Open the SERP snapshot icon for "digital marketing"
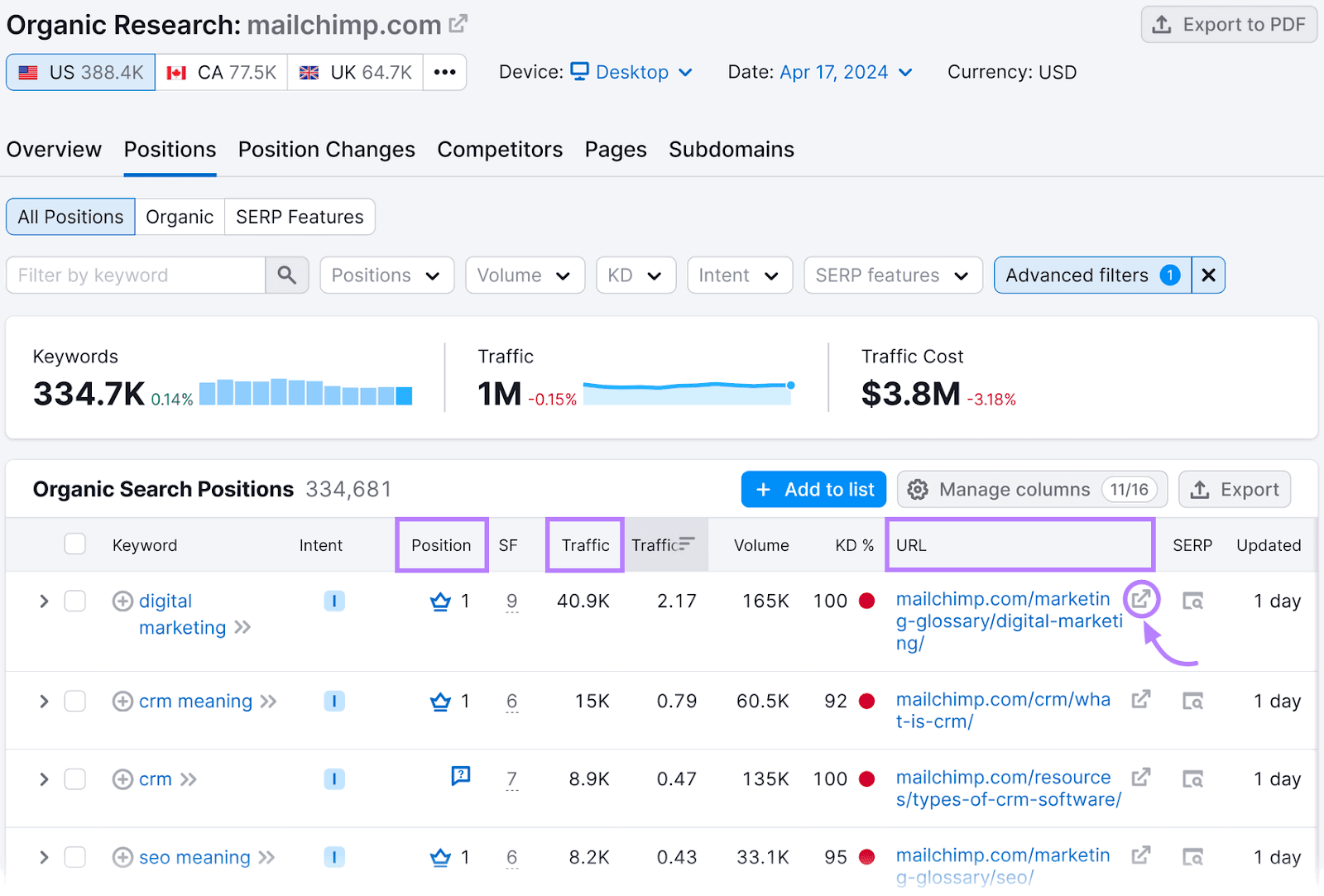The width and height of the screenshot is (1324, 896). [x=1192, y=601]
